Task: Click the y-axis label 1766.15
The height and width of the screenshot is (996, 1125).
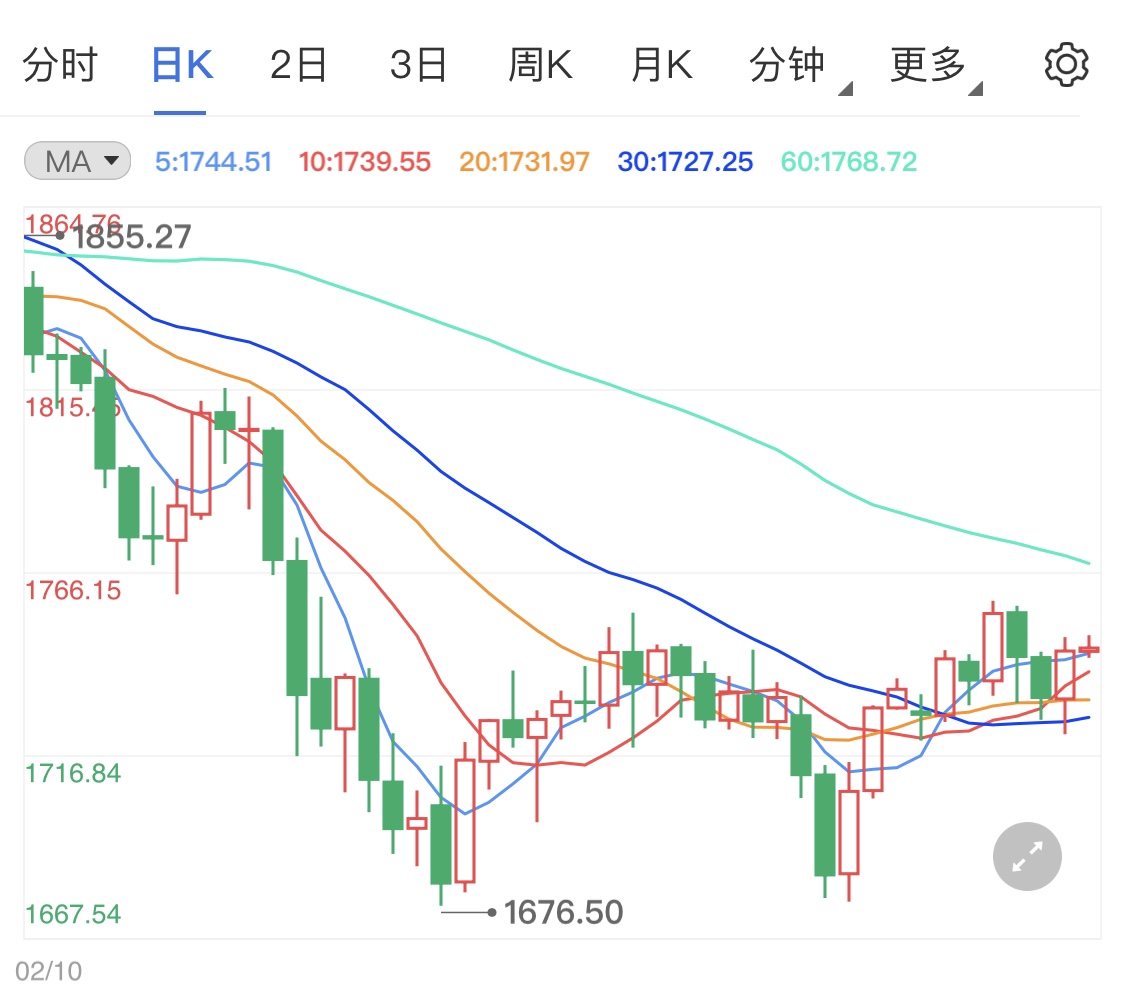Action: [73, 591]
